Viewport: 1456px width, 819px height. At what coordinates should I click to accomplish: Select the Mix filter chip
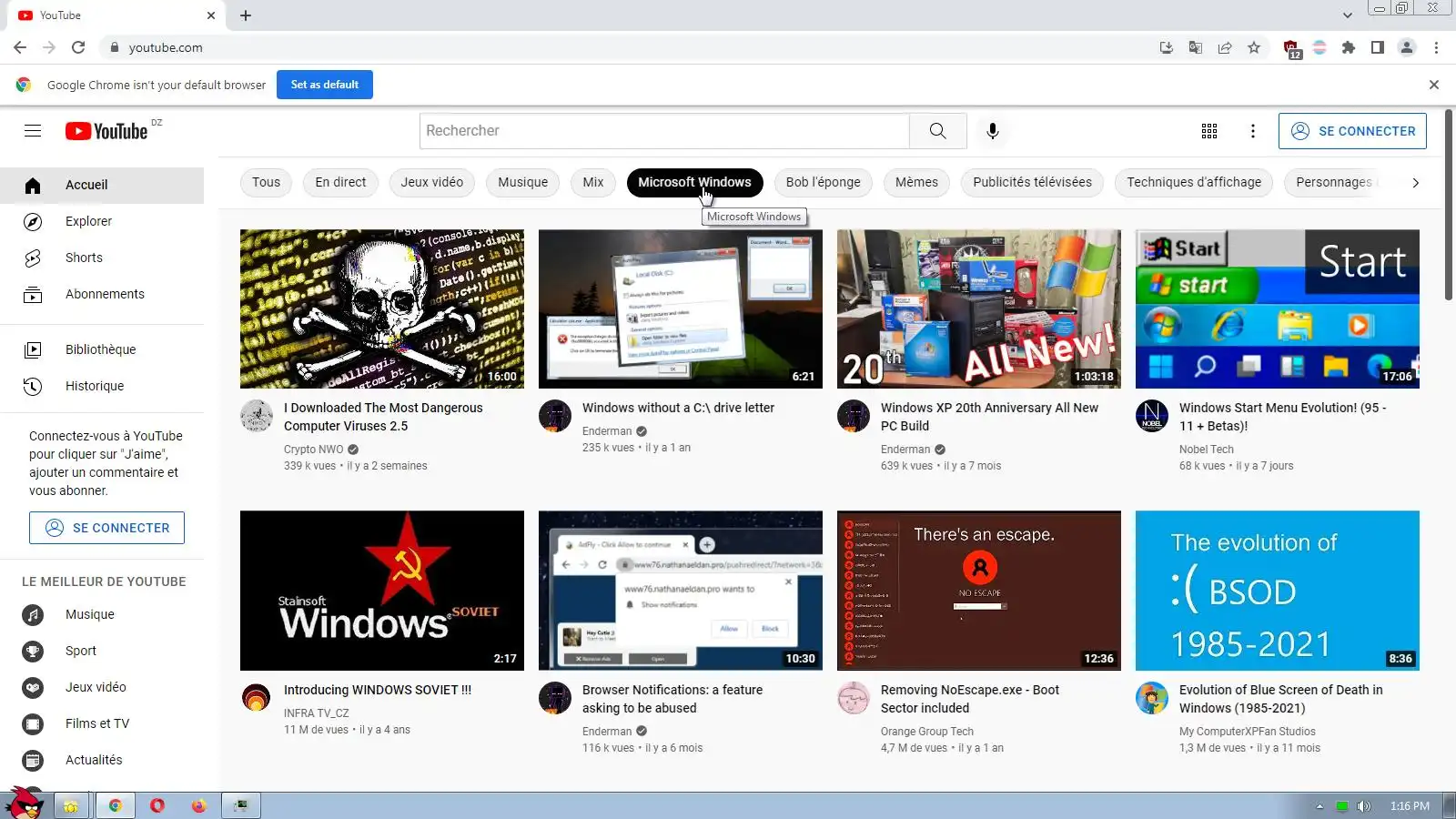coord(593,182)
